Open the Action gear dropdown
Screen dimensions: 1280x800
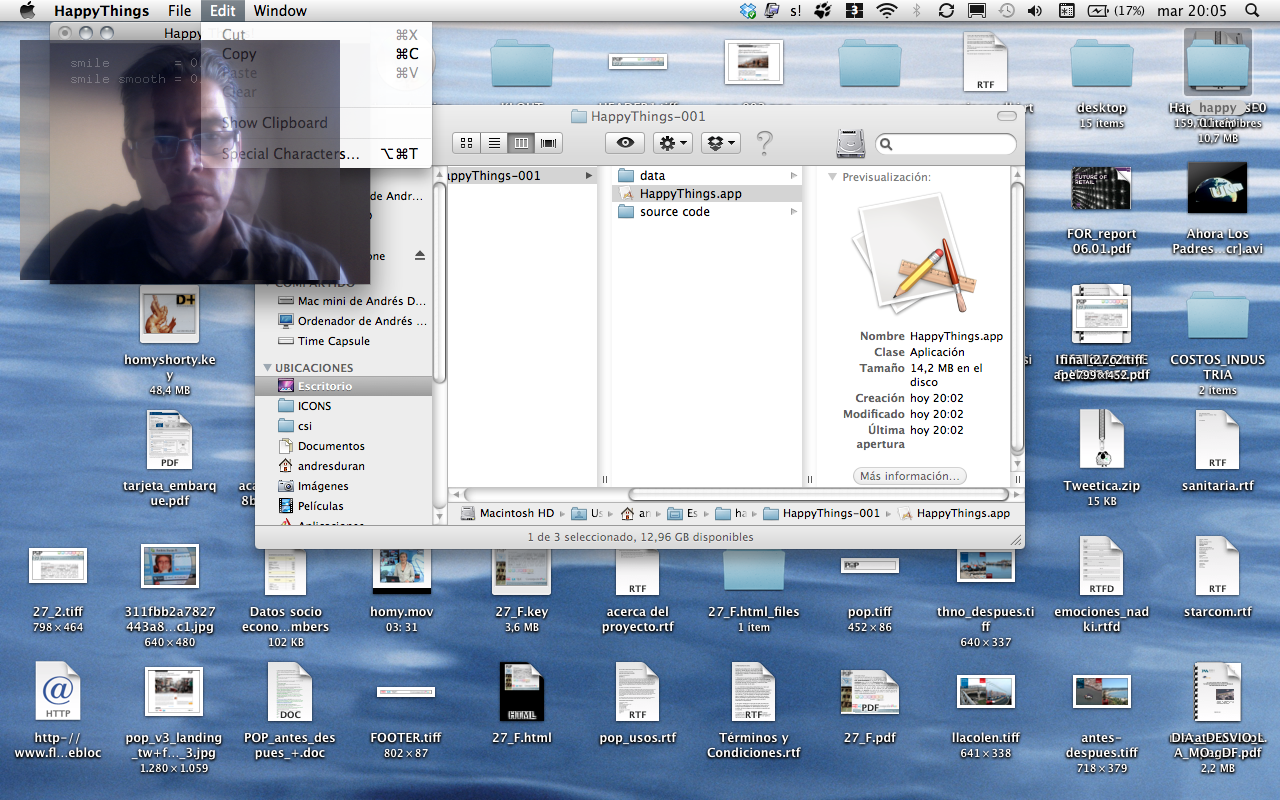670,143
